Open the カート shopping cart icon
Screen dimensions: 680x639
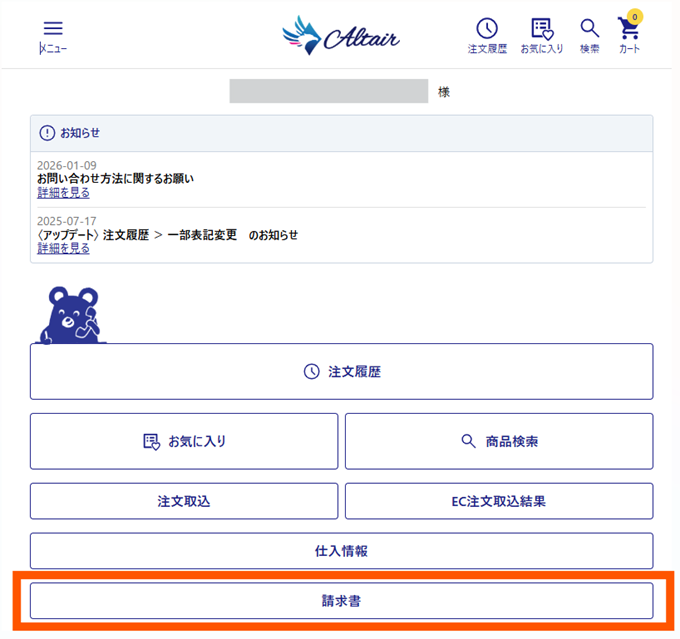[x=628, y=29]
